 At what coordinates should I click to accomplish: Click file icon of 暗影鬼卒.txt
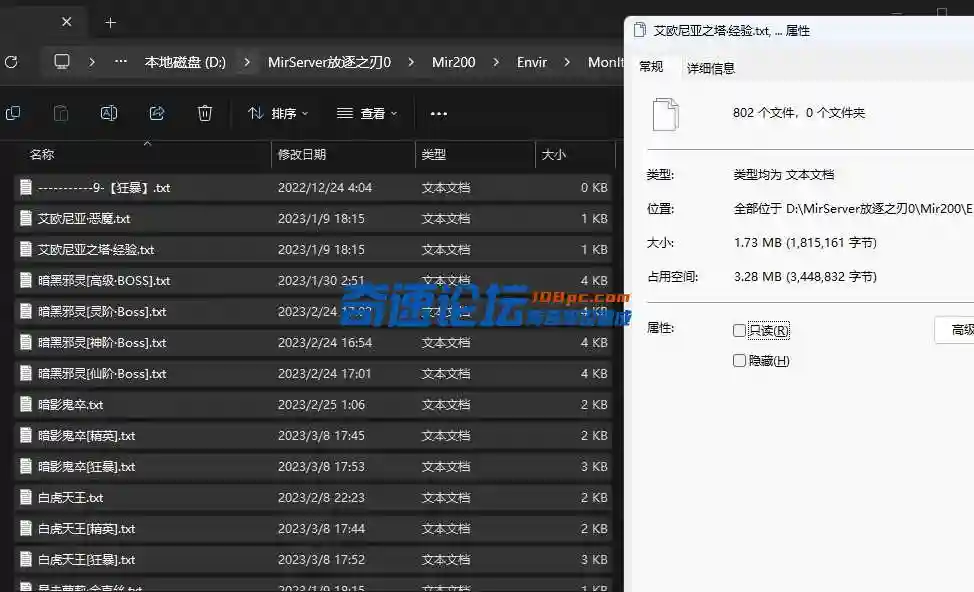[25, 404]
